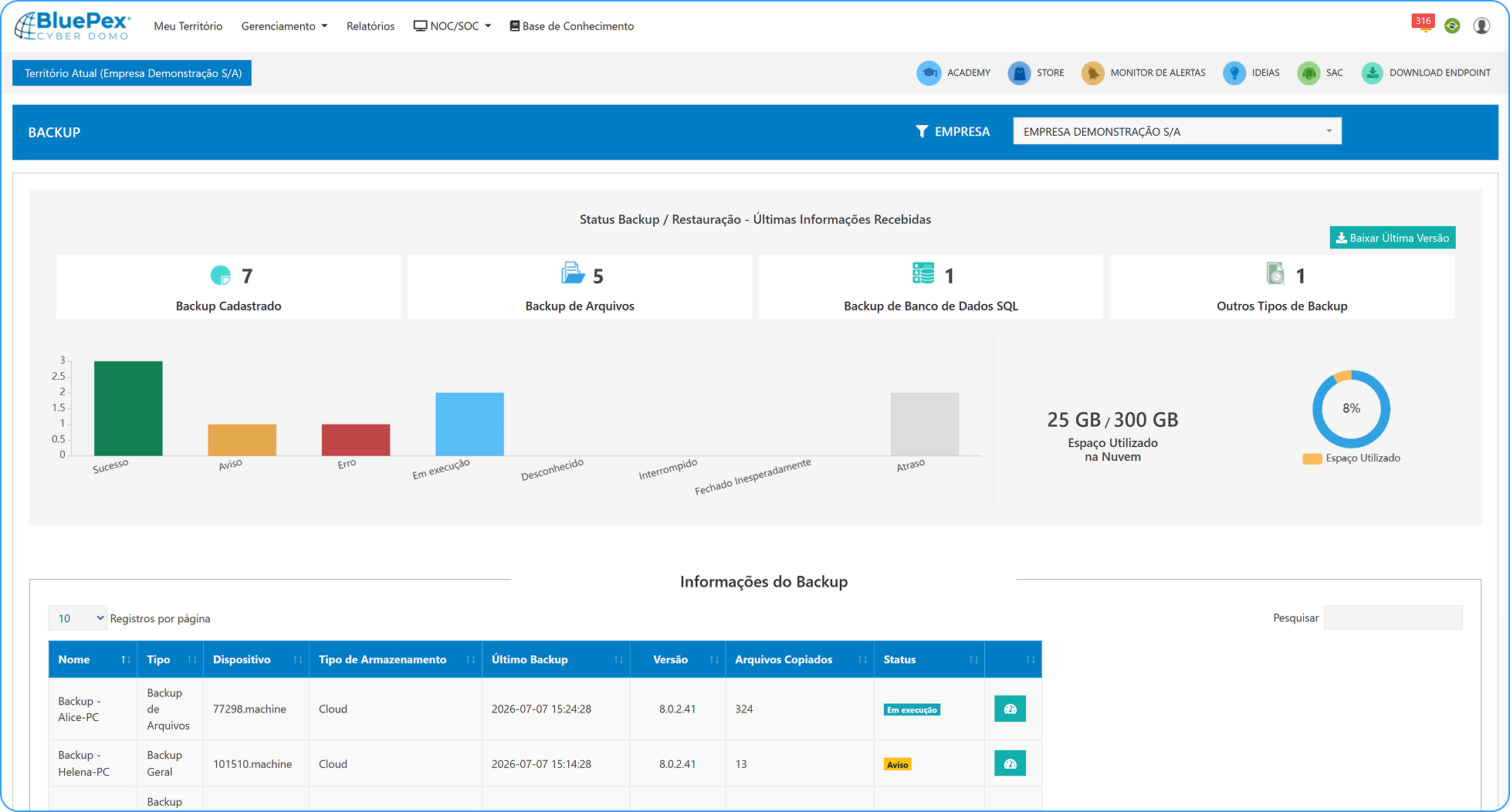The height and width of the screenshot is (812, 1510).
Task: Open the STORE link
Action: pyautogui.click(x=1050, y=73)
